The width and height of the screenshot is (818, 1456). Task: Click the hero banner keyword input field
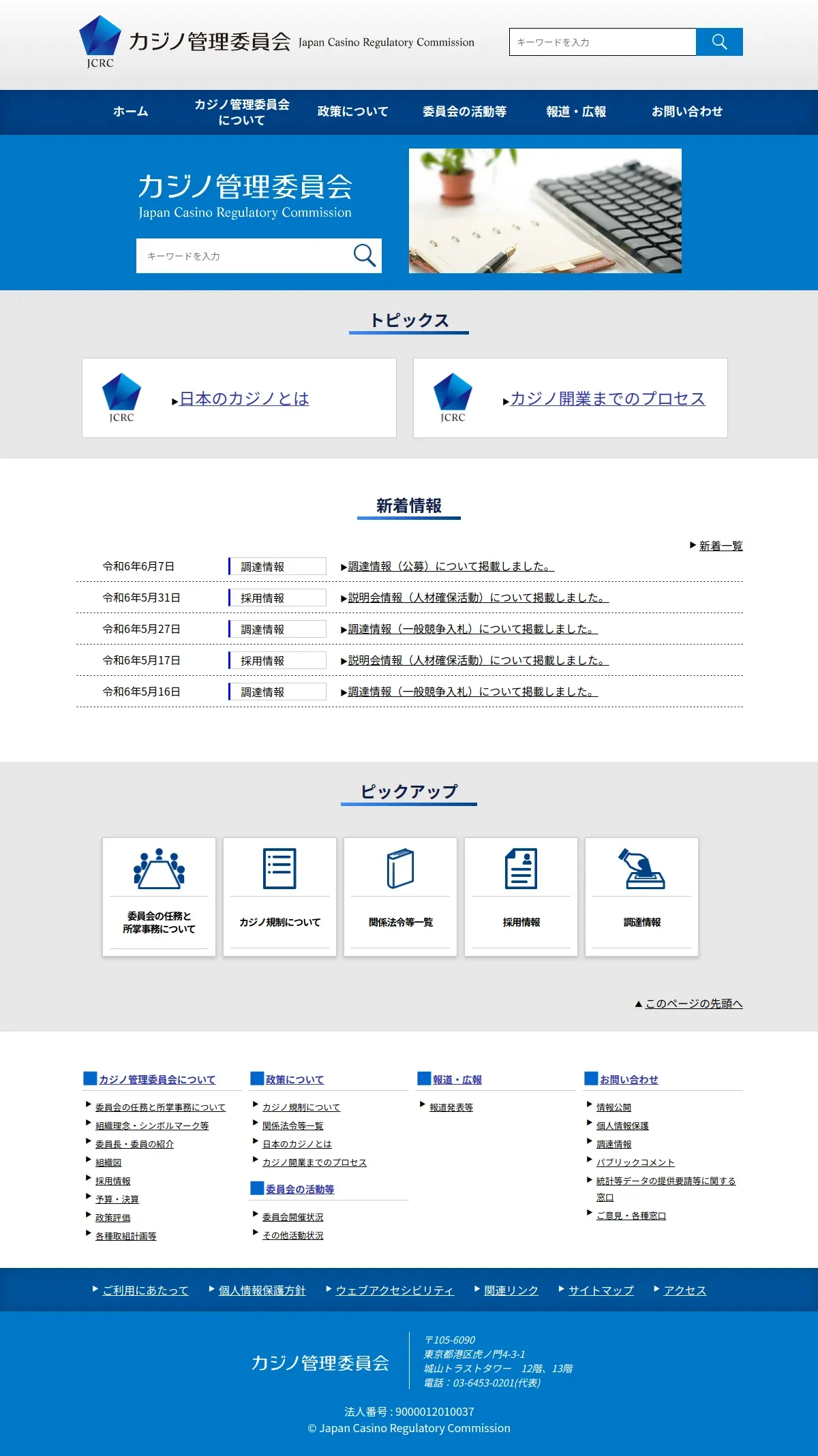coord(245,255)
